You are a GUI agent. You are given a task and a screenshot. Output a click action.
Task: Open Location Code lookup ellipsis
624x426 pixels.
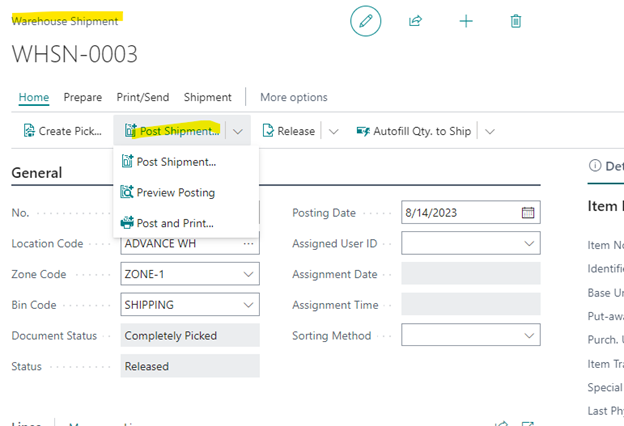click(248, 243)
